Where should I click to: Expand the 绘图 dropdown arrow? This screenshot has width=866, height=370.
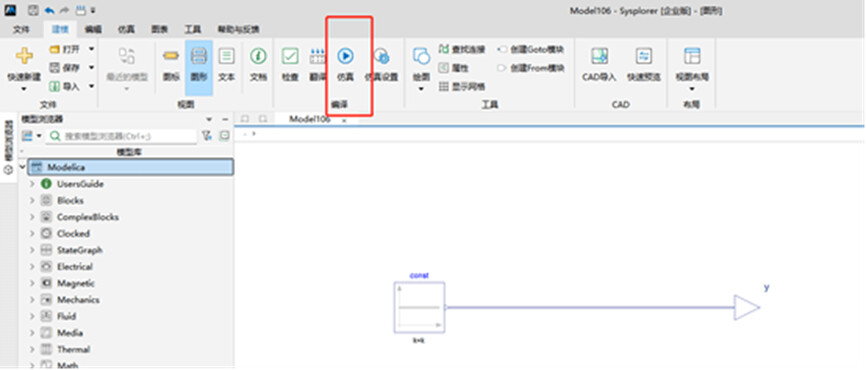[x=421, y=88]
